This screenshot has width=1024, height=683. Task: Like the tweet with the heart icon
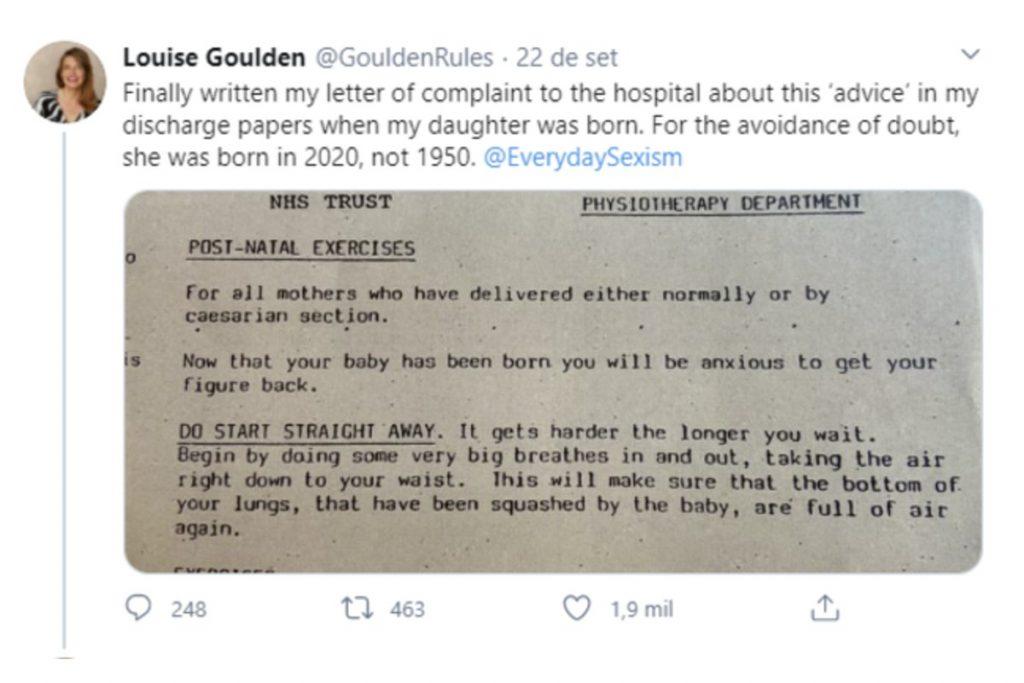[577, 608]
